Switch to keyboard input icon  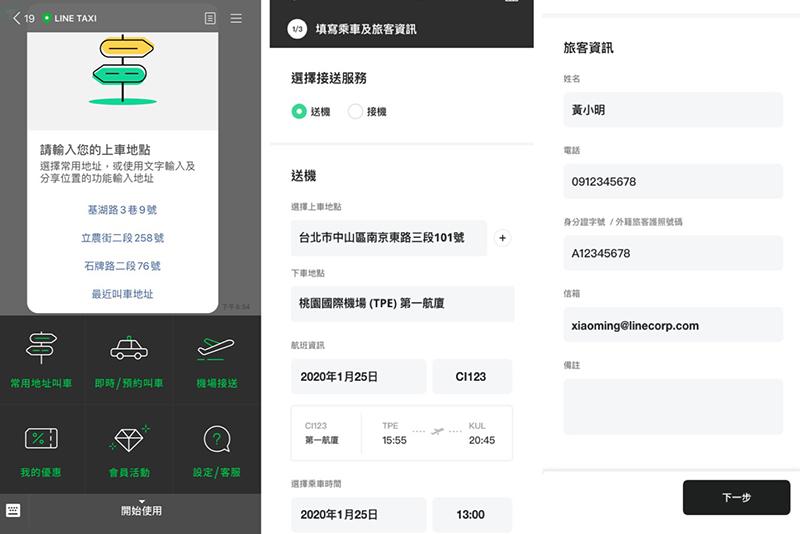(13, 510)
